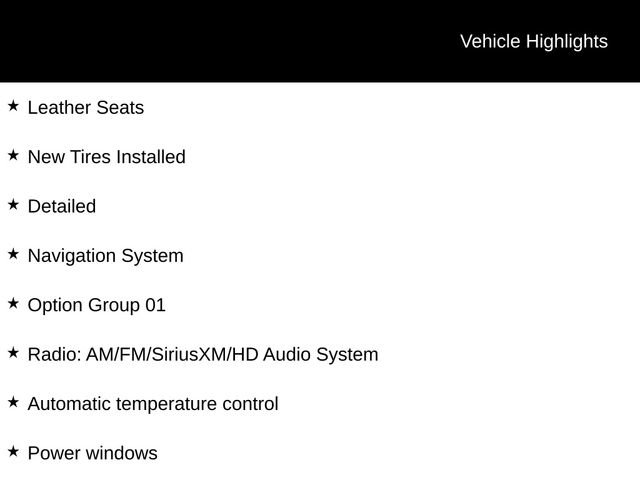The width and height of the screenshot is (640, 480).
Task: Open the Navigation System highlight text
Action: click(105, 256)
